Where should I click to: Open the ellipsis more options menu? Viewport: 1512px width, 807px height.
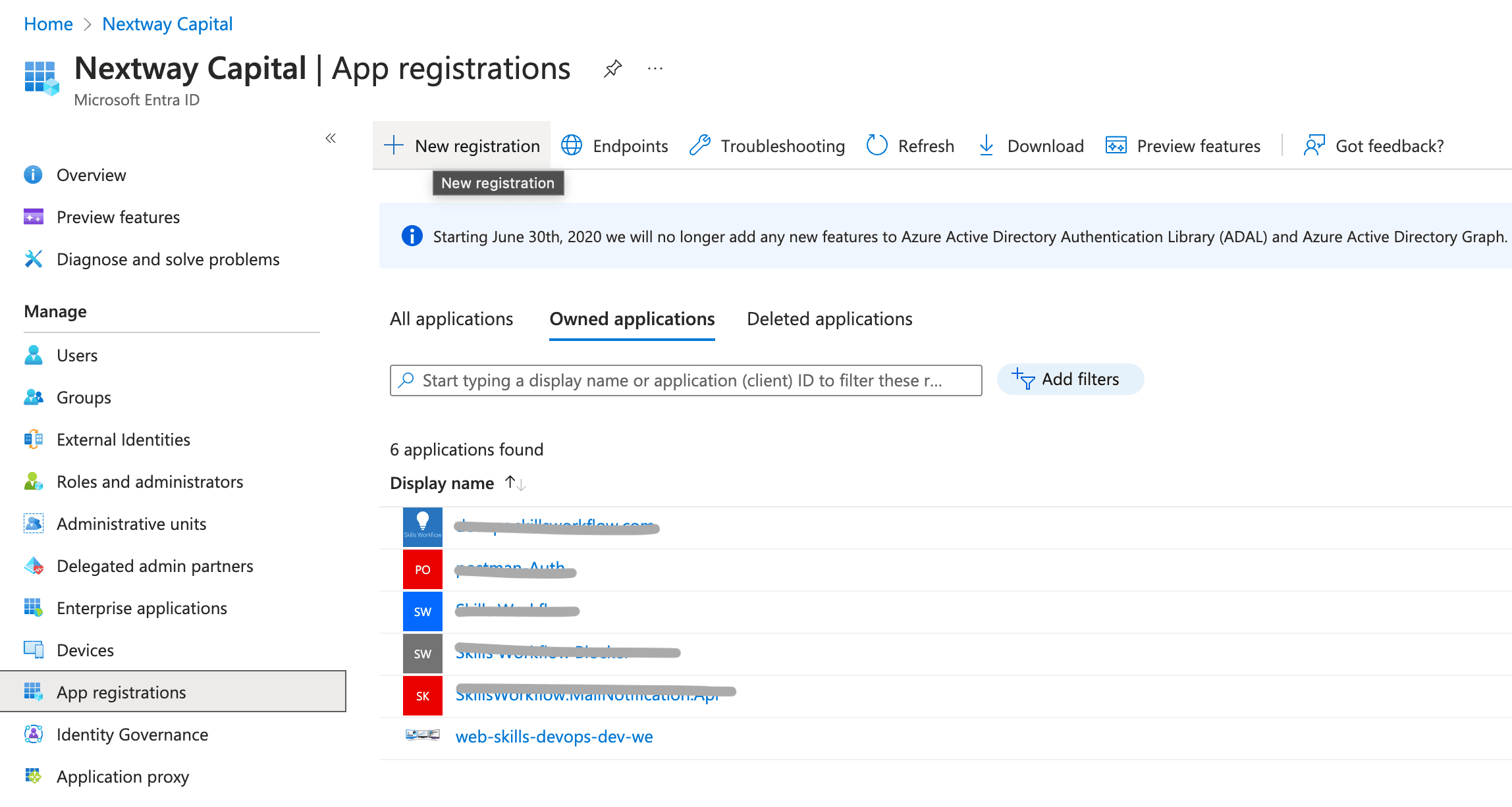point(655,68)
